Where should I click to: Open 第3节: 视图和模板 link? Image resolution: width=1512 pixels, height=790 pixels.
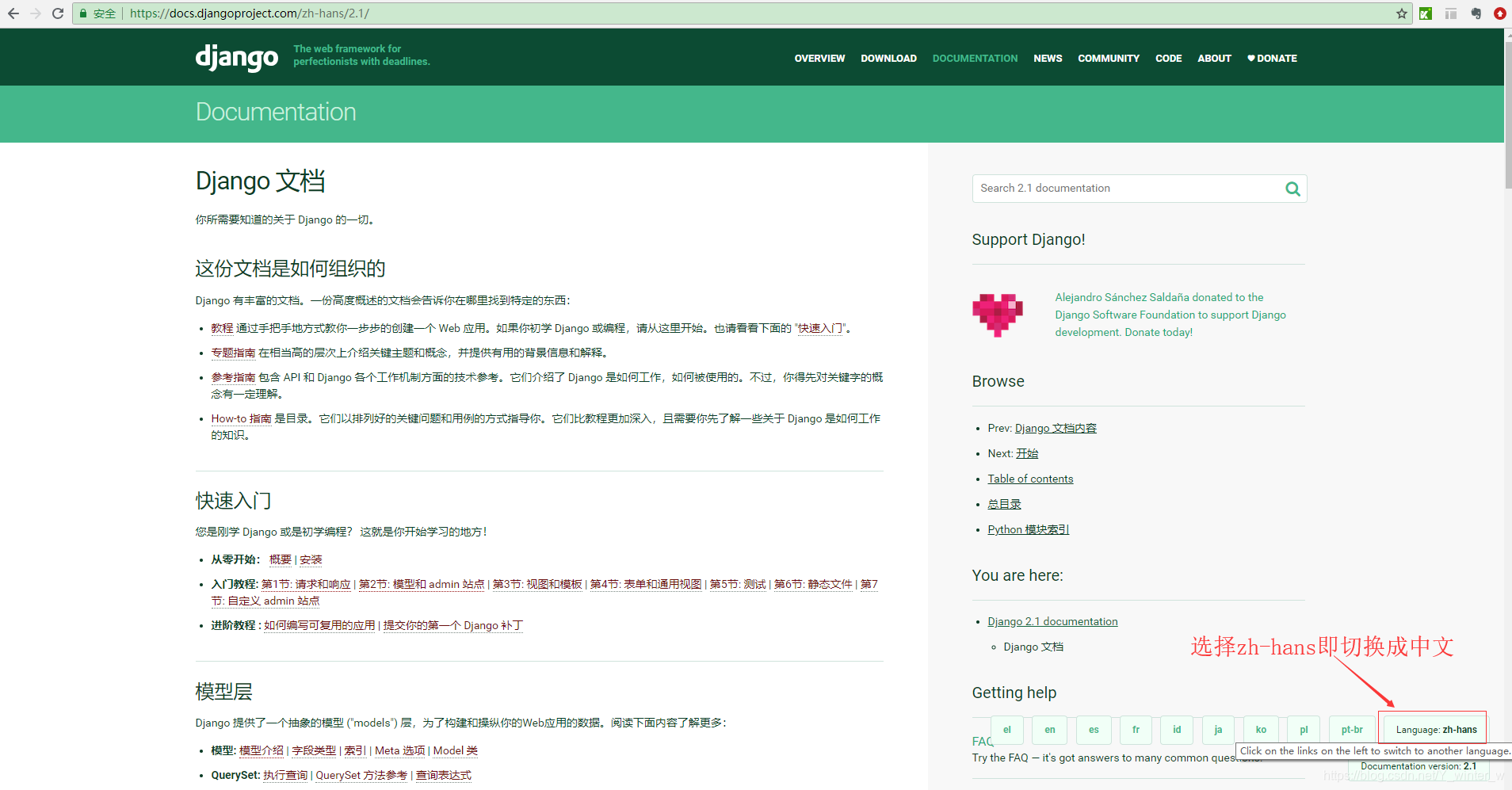pos(537,584)
